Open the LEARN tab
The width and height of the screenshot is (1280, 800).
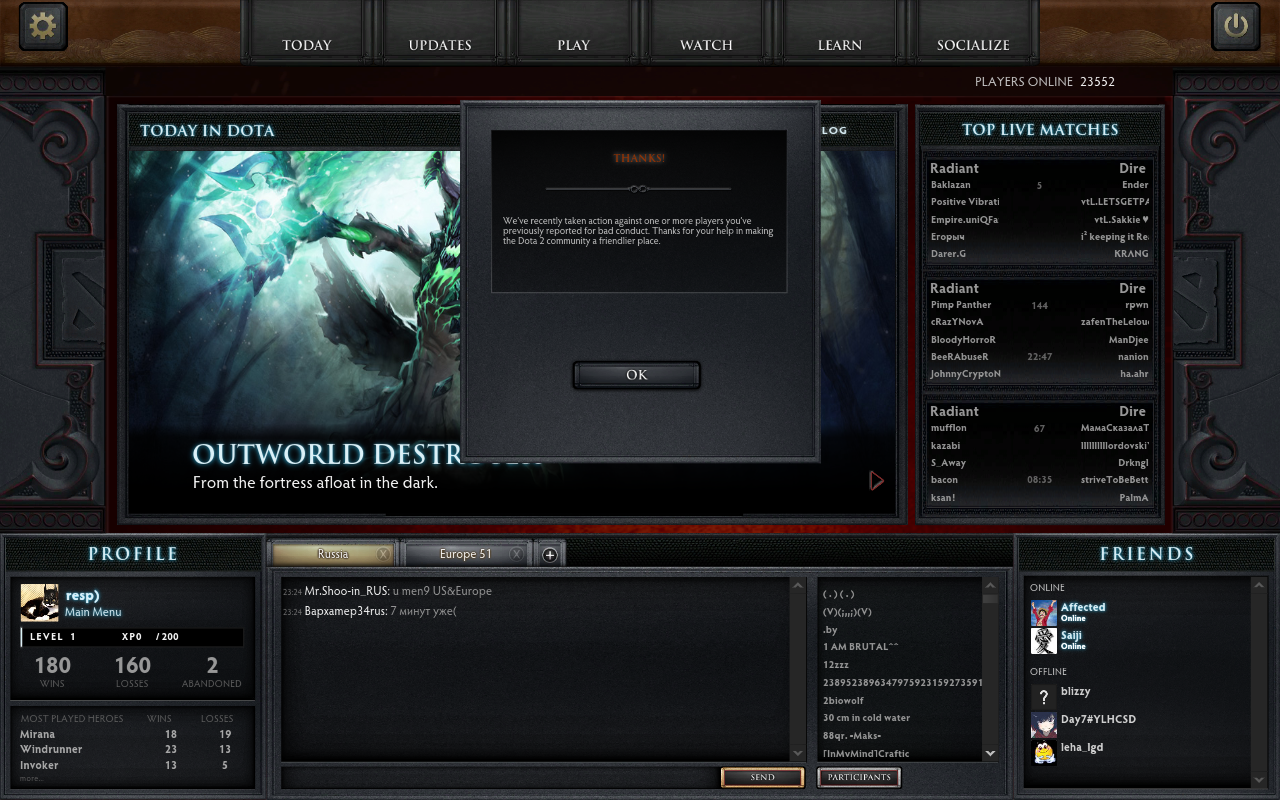[x=840, y=44]
